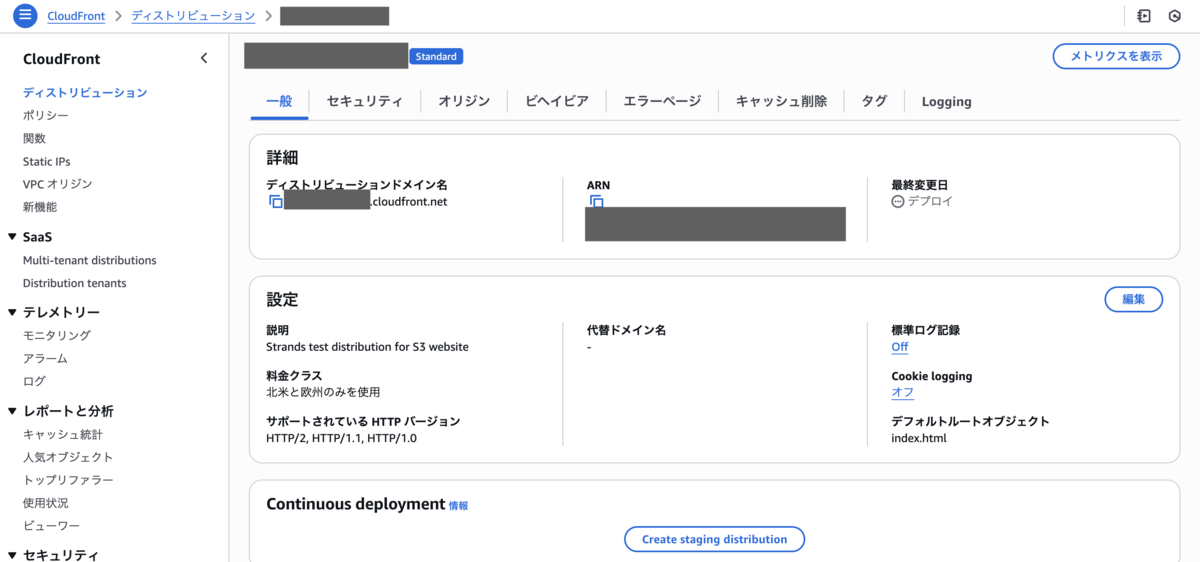Collapse the テレメトリー sidebar section

(x=12, y=312)
